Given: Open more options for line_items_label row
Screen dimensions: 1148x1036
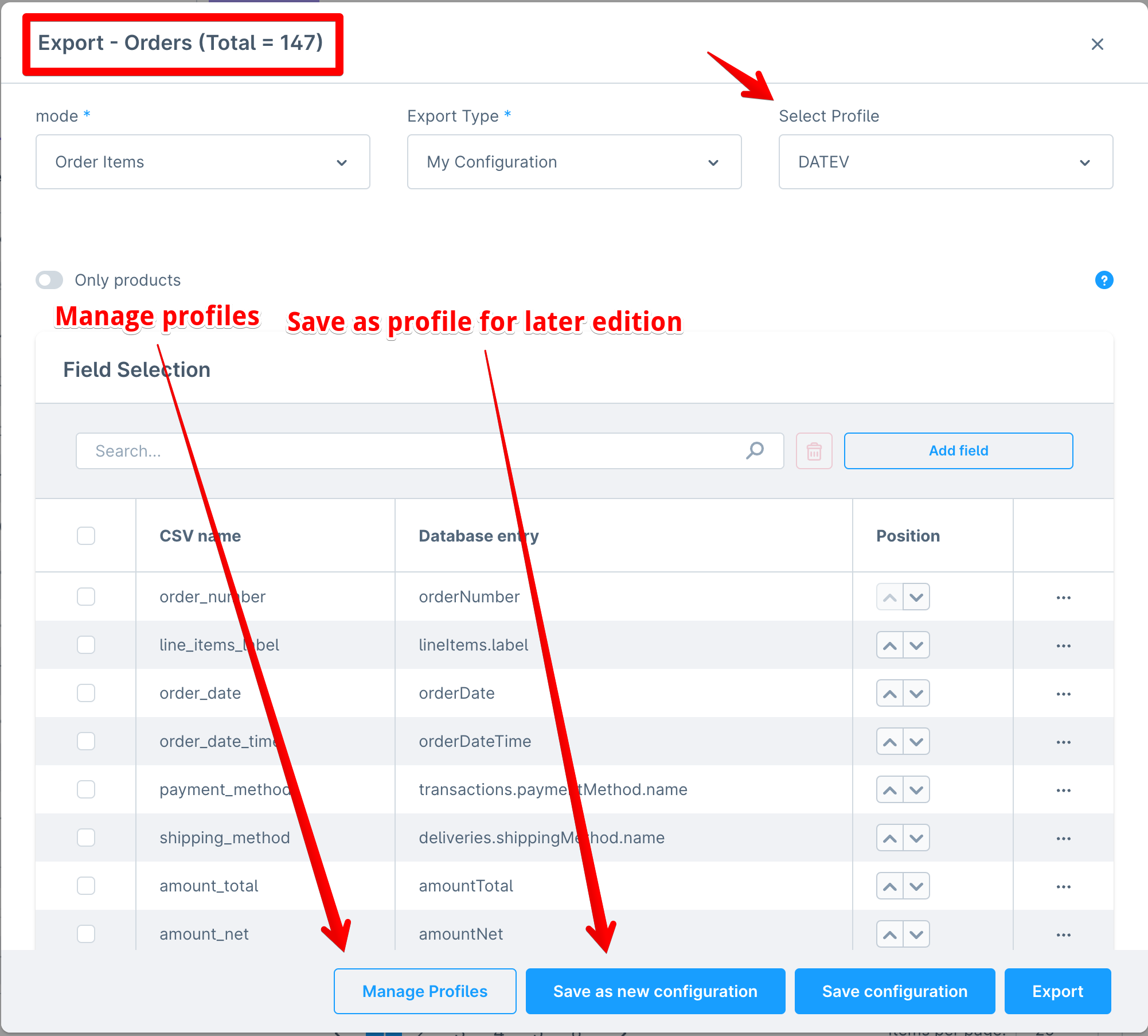Looking at the screenshot, I should pos(1064,646).
